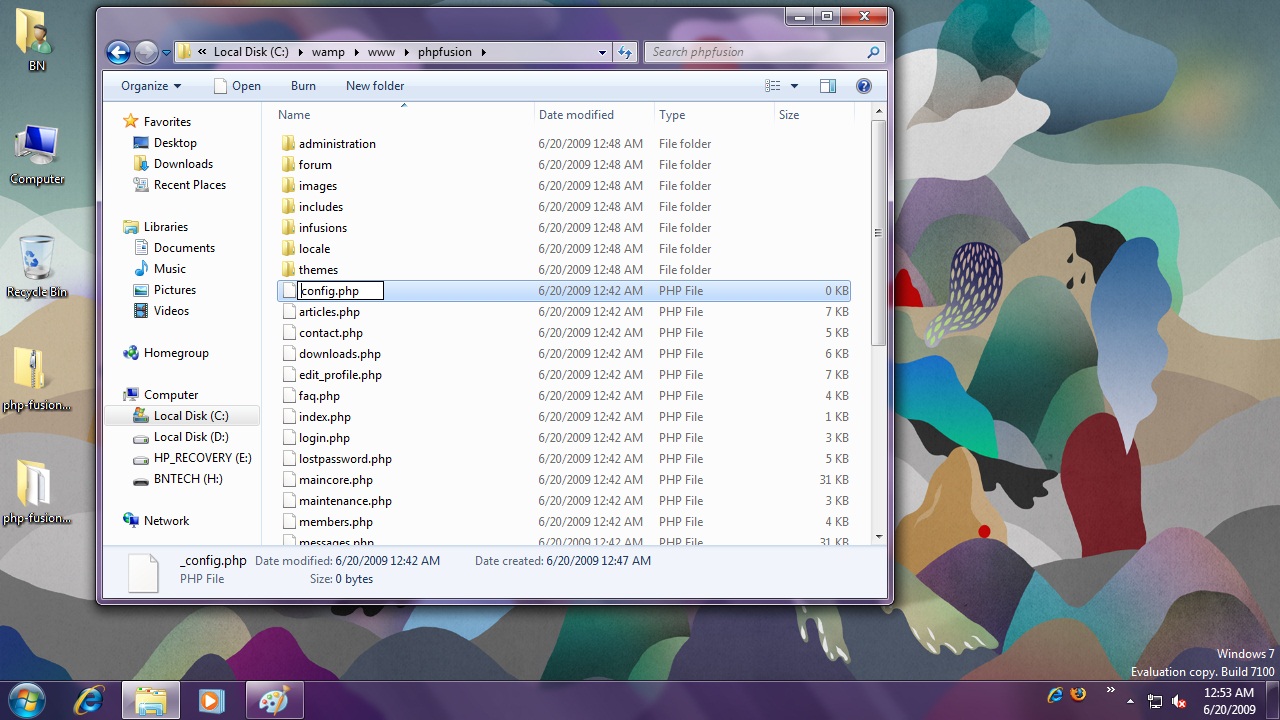This screenshot has width=1280, height=720.
Task: Click the Start orb button
Action: tap(27, 700)
